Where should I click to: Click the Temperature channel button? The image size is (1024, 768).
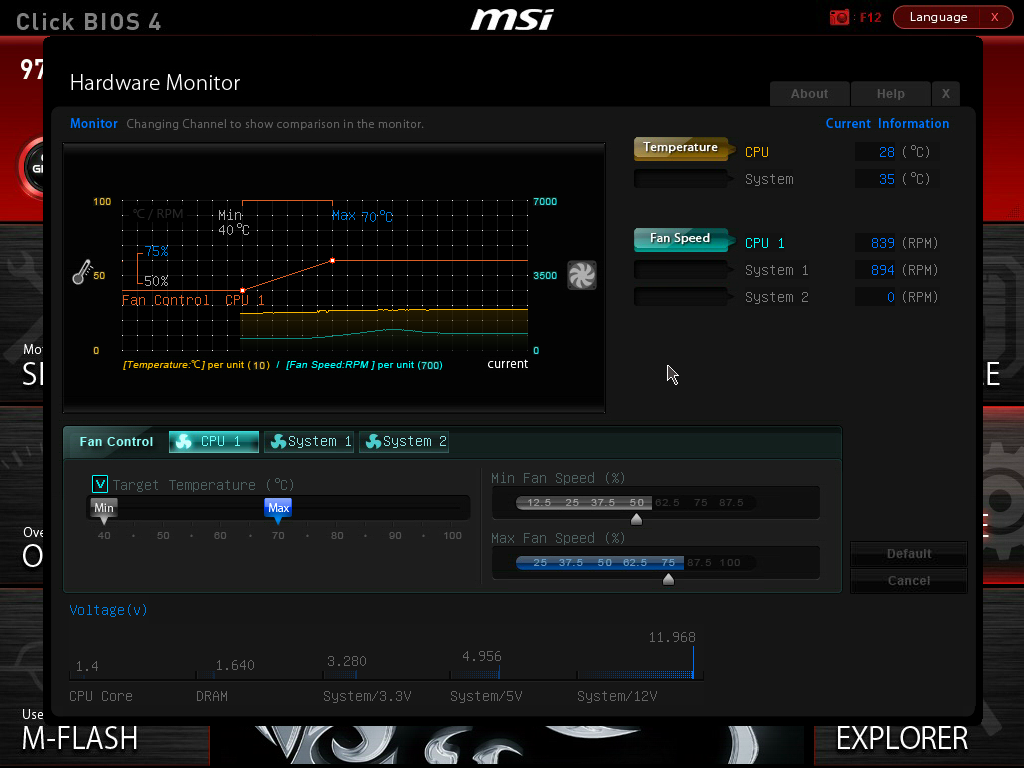(681, 148)
